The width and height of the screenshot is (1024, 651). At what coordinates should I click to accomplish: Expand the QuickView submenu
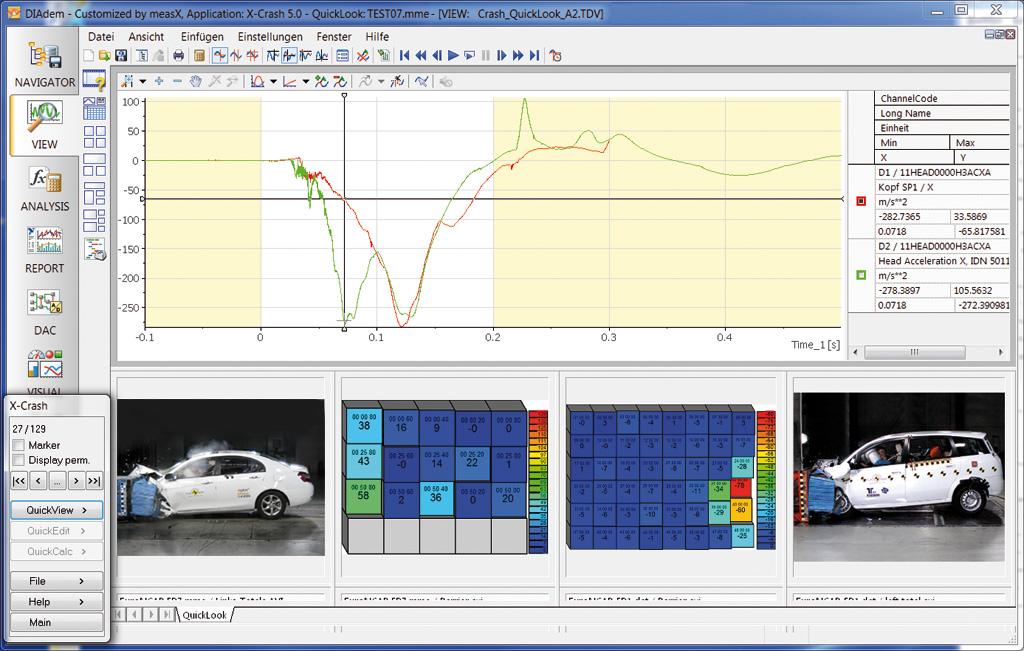[57, 510]
